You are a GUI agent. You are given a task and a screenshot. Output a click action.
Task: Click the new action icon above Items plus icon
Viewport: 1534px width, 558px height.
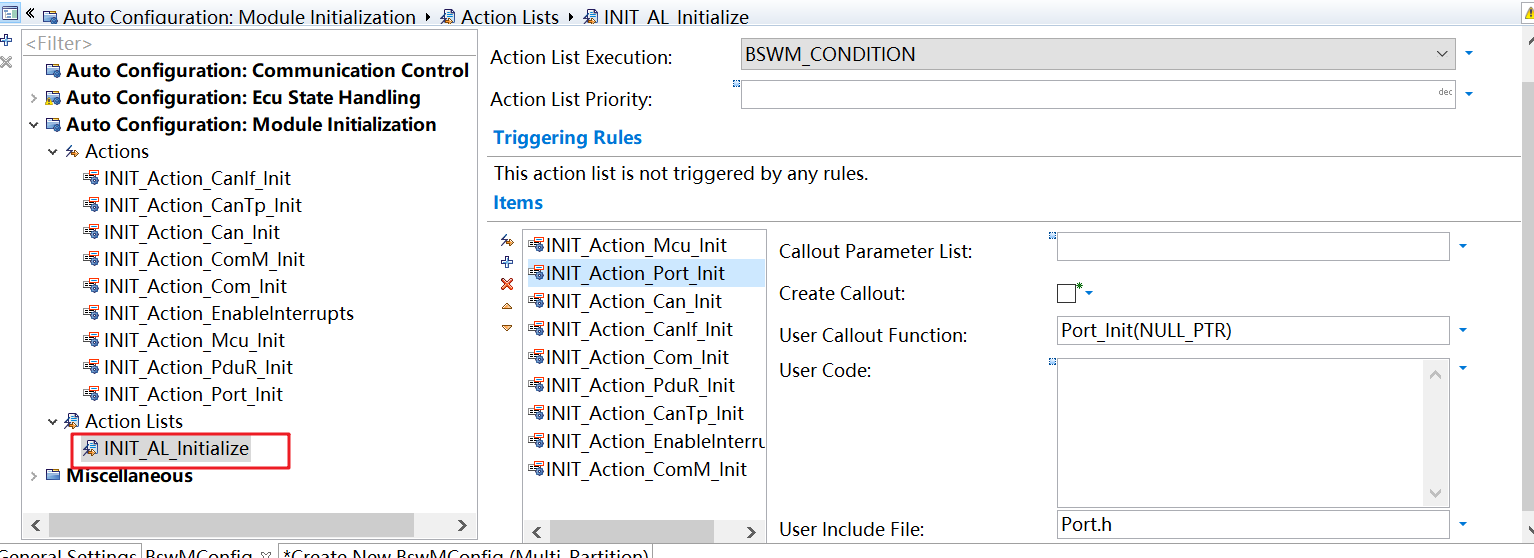[x=506, y=240]
